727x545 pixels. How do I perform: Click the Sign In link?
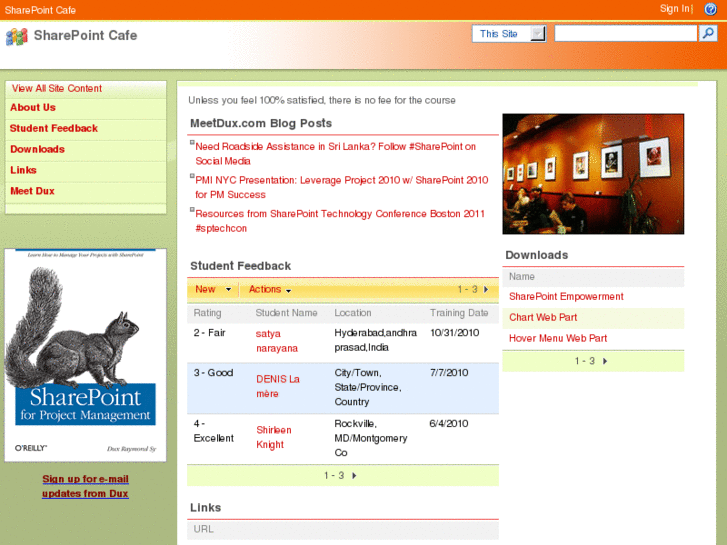coord(675,9)
